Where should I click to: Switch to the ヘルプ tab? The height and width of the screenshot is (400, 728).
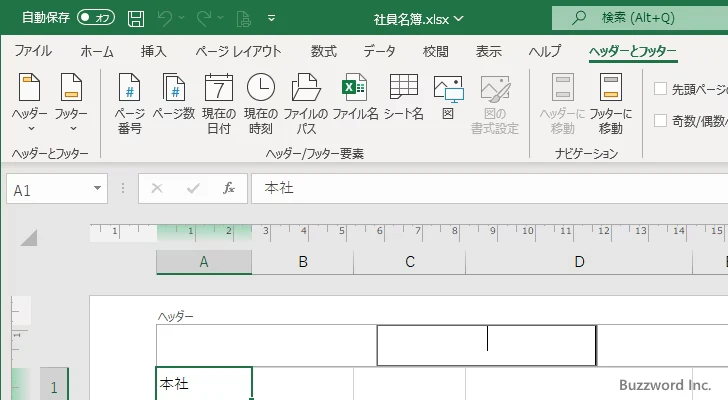tap(545, 51)
